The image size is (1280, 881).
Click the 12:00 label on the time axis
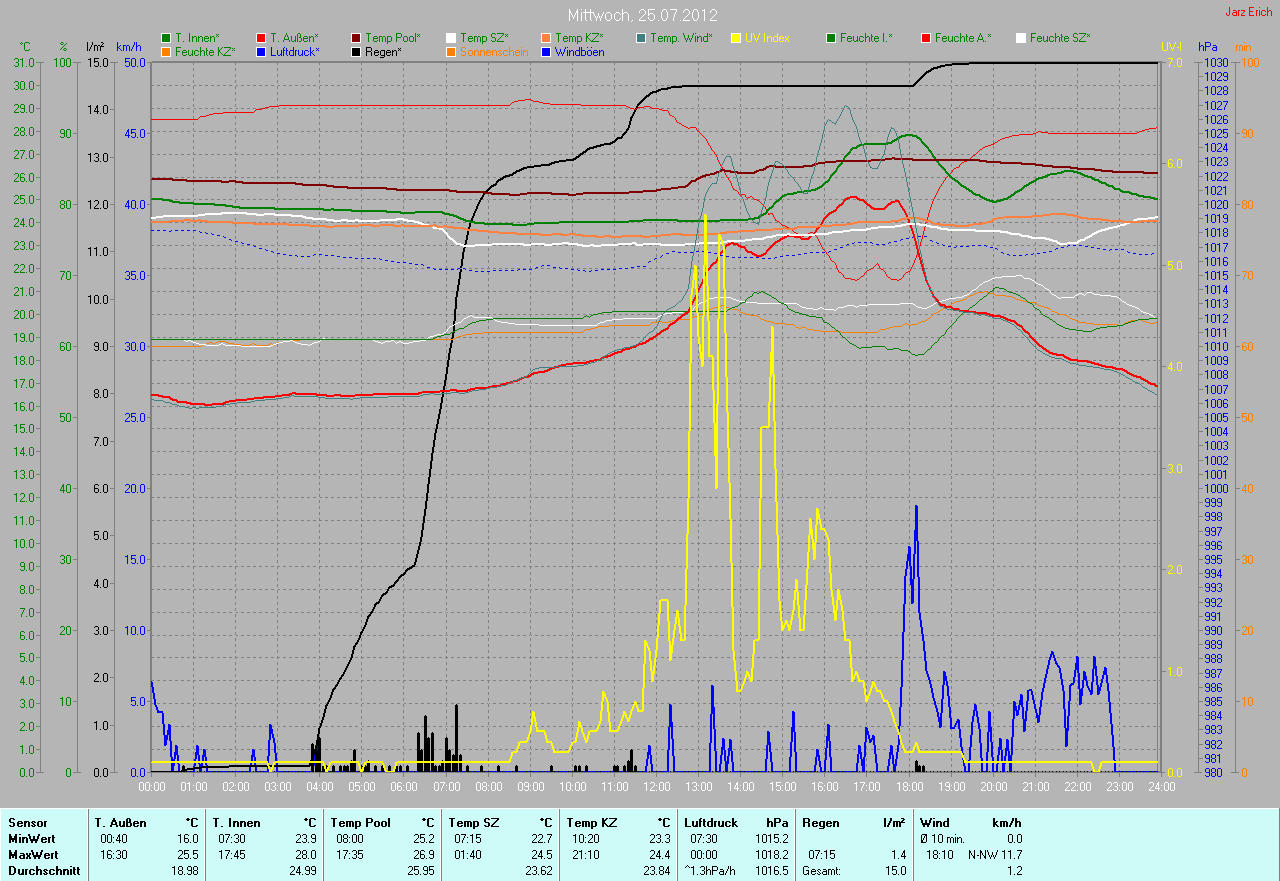[x=656, y=787]
